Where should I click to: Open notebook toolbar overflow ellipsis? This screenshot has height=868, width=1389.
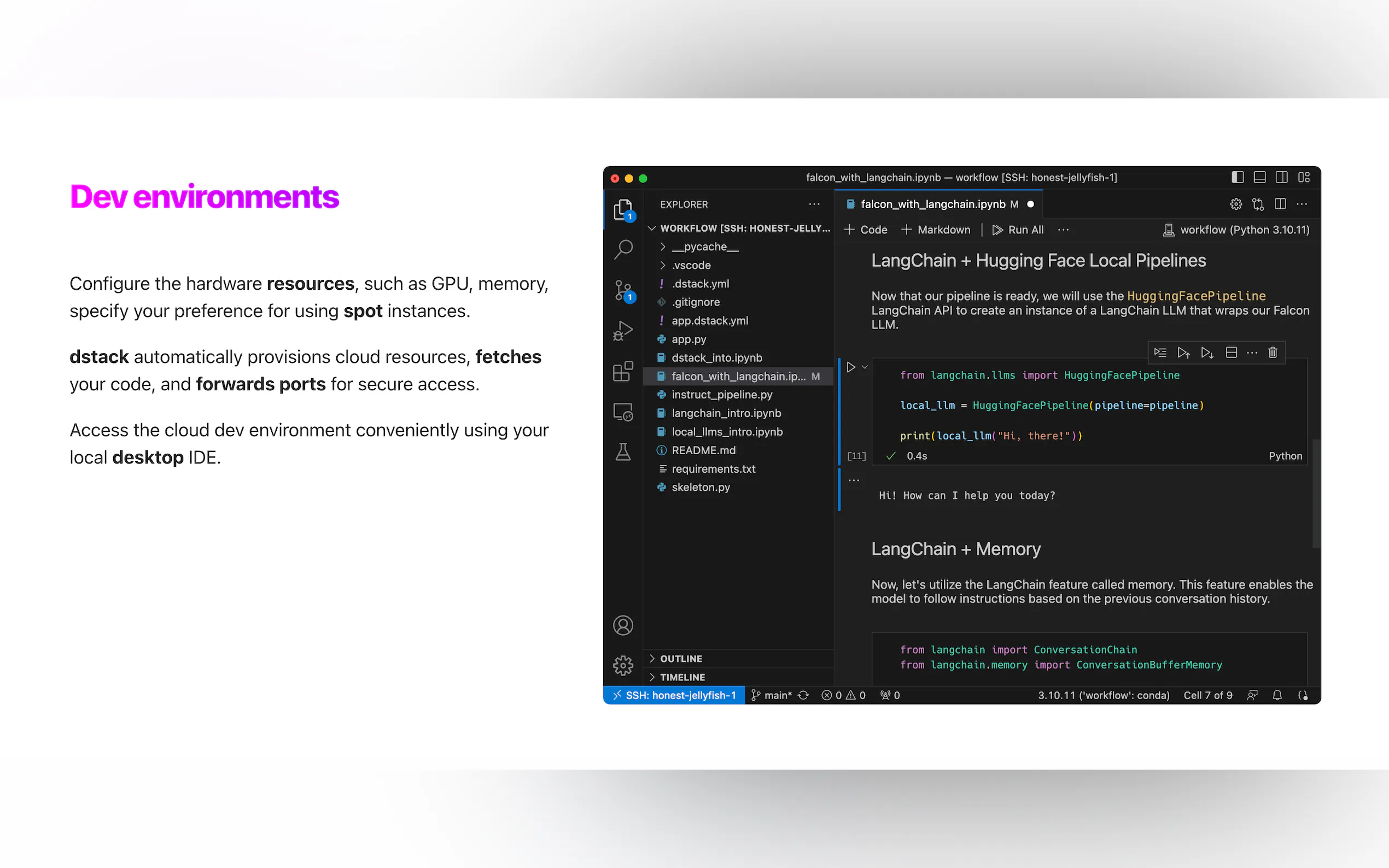coord(1064,230)
